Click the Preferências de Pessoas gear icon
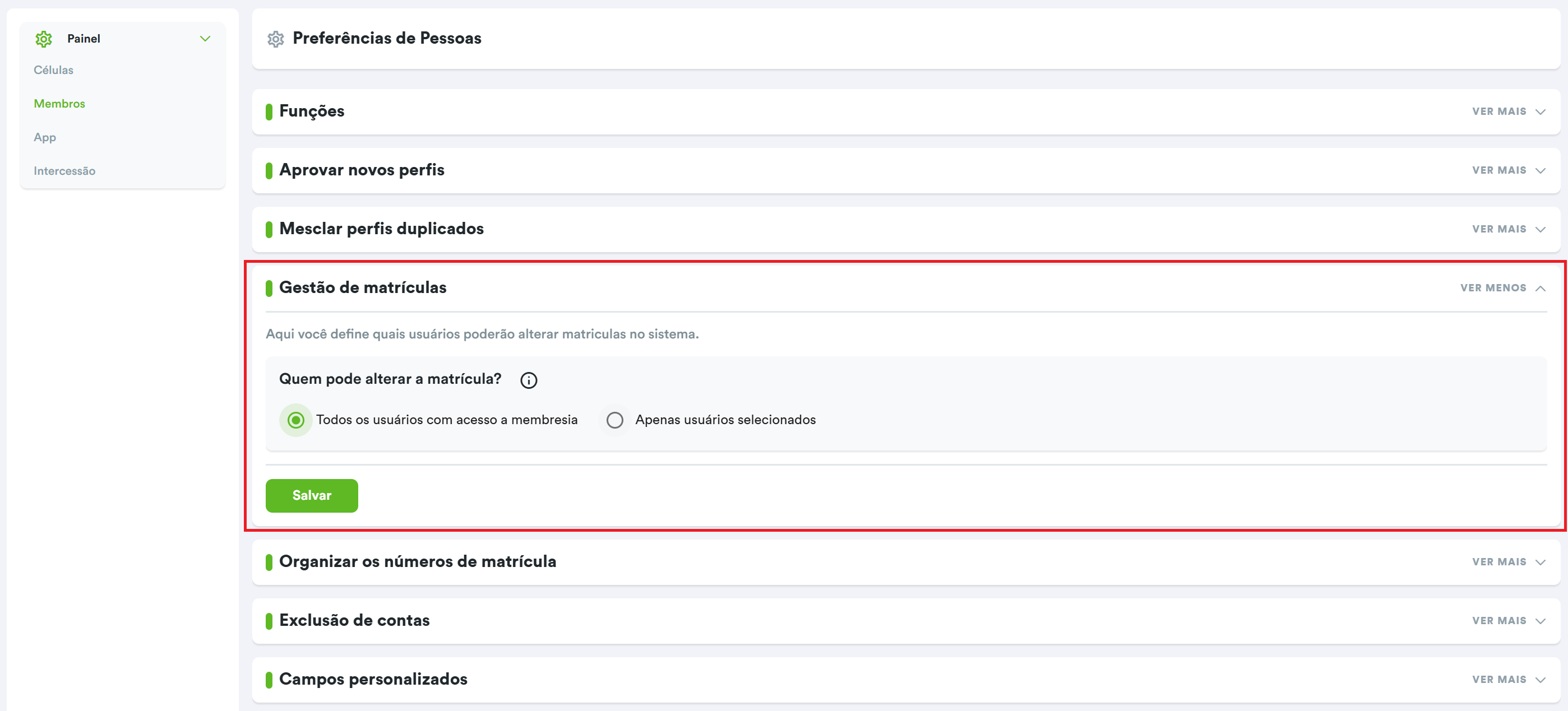Screen dimensions: 1568x711 (x=276, y=39)
